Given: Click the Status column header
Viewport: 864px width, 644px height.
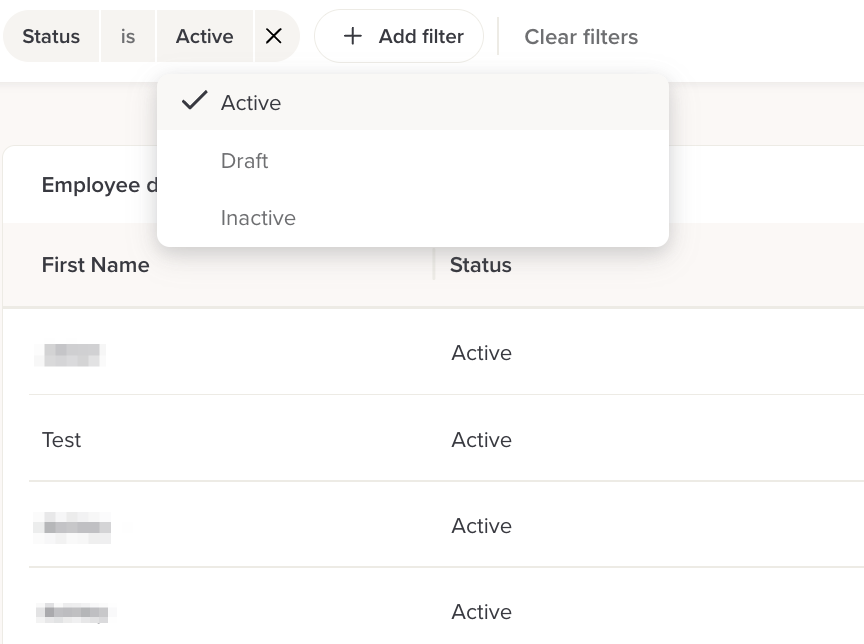Looking at the screenshot, I should pos(481,265).
